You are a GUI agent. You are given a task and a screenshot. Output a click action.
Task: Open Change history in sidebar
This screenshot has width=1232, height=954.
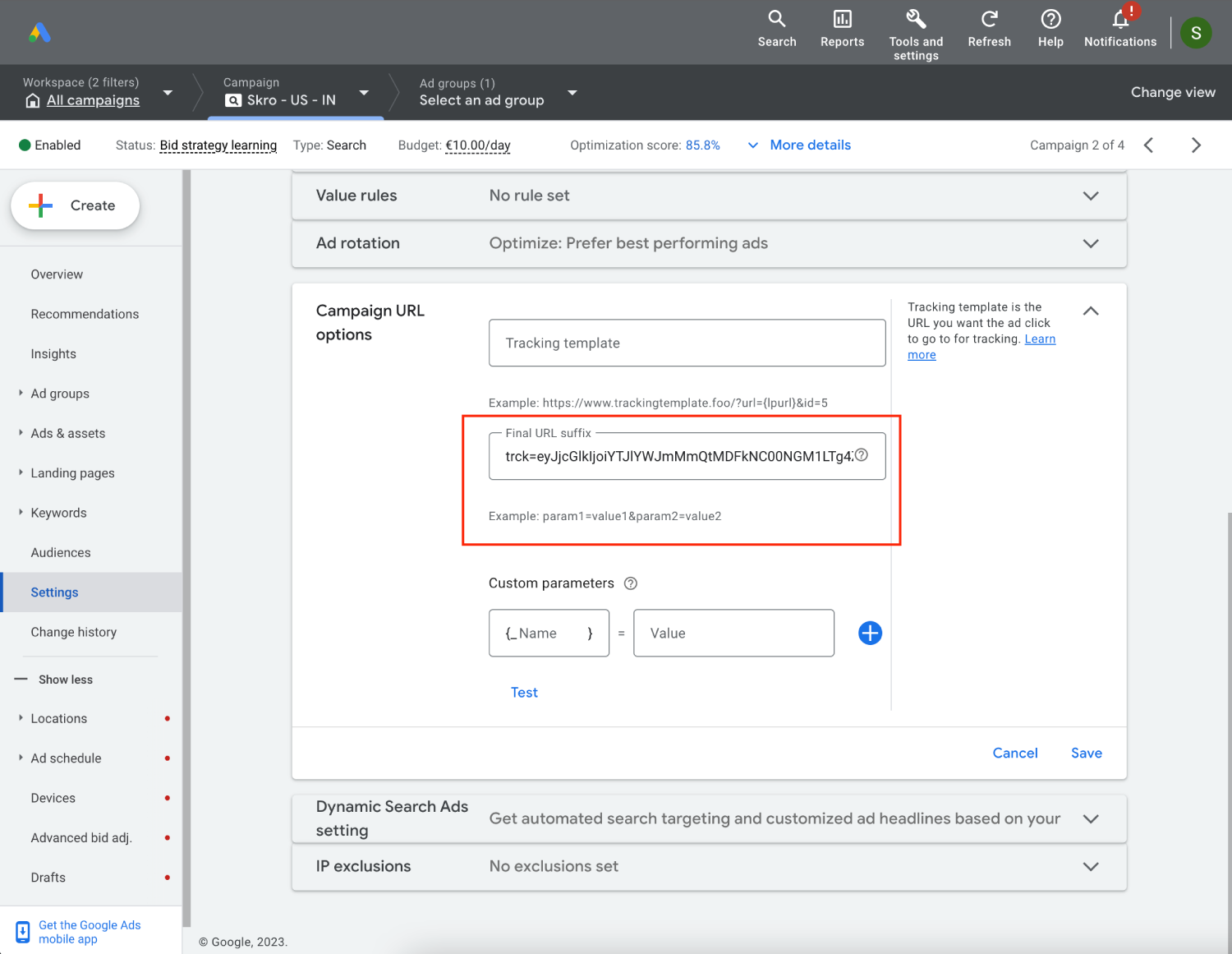[74, 632]
